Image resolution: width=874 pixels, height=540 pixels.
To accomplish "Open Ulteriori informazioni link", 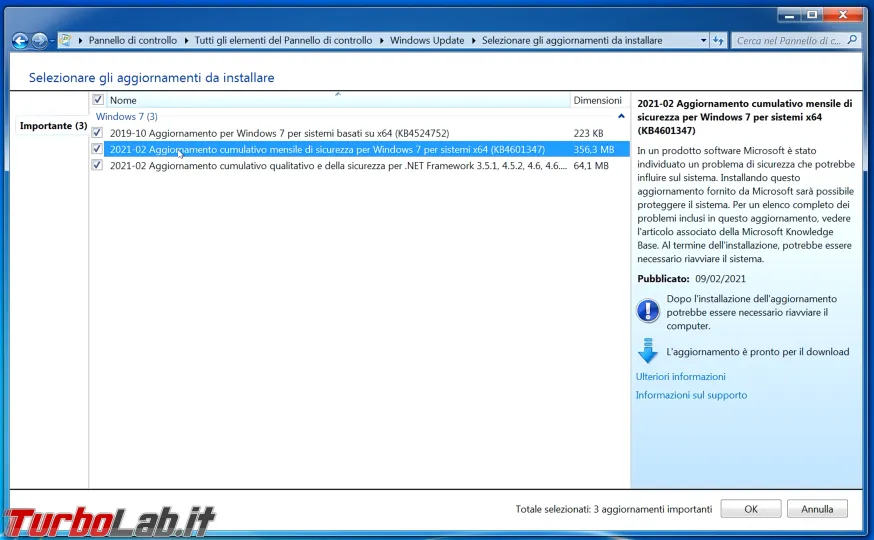I will pos(680,377).
